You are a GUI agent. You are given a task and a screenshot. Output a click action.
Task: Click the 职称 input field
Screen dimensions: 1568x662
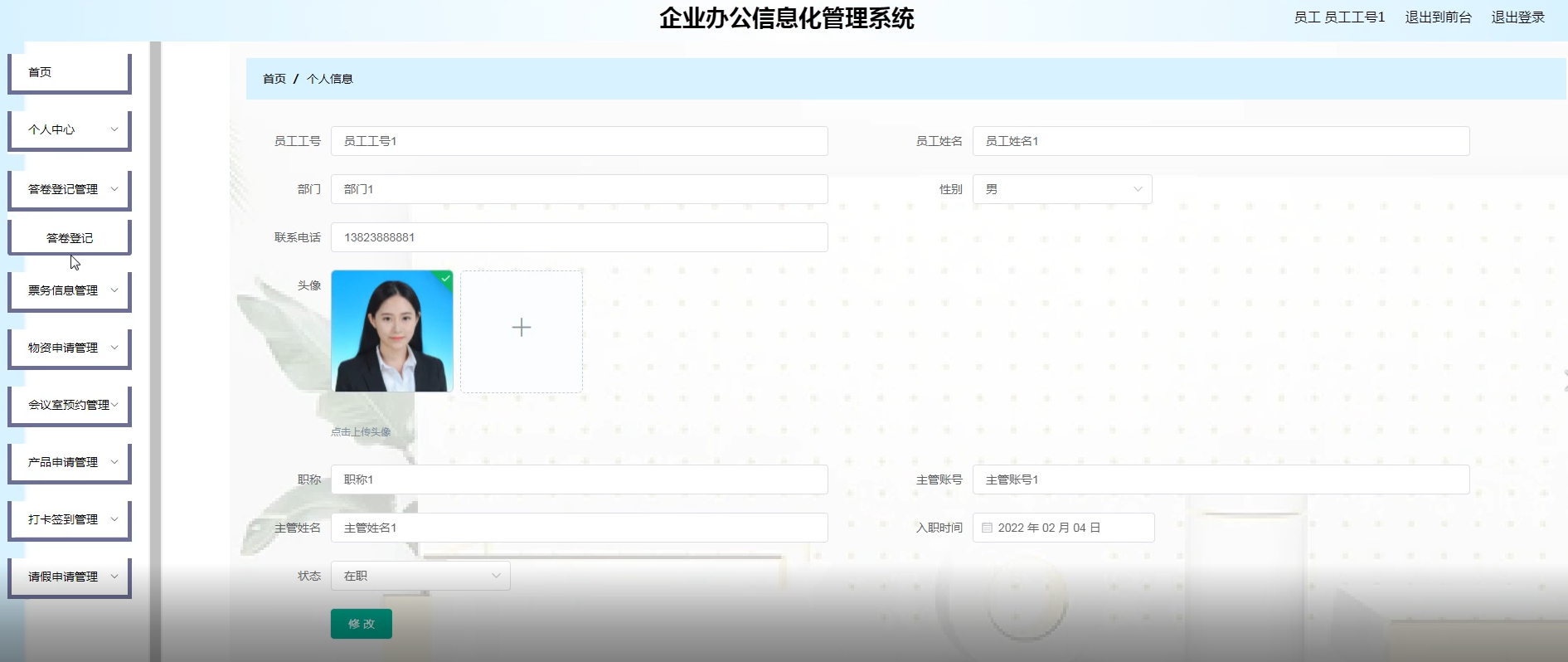tap(580, 479)
